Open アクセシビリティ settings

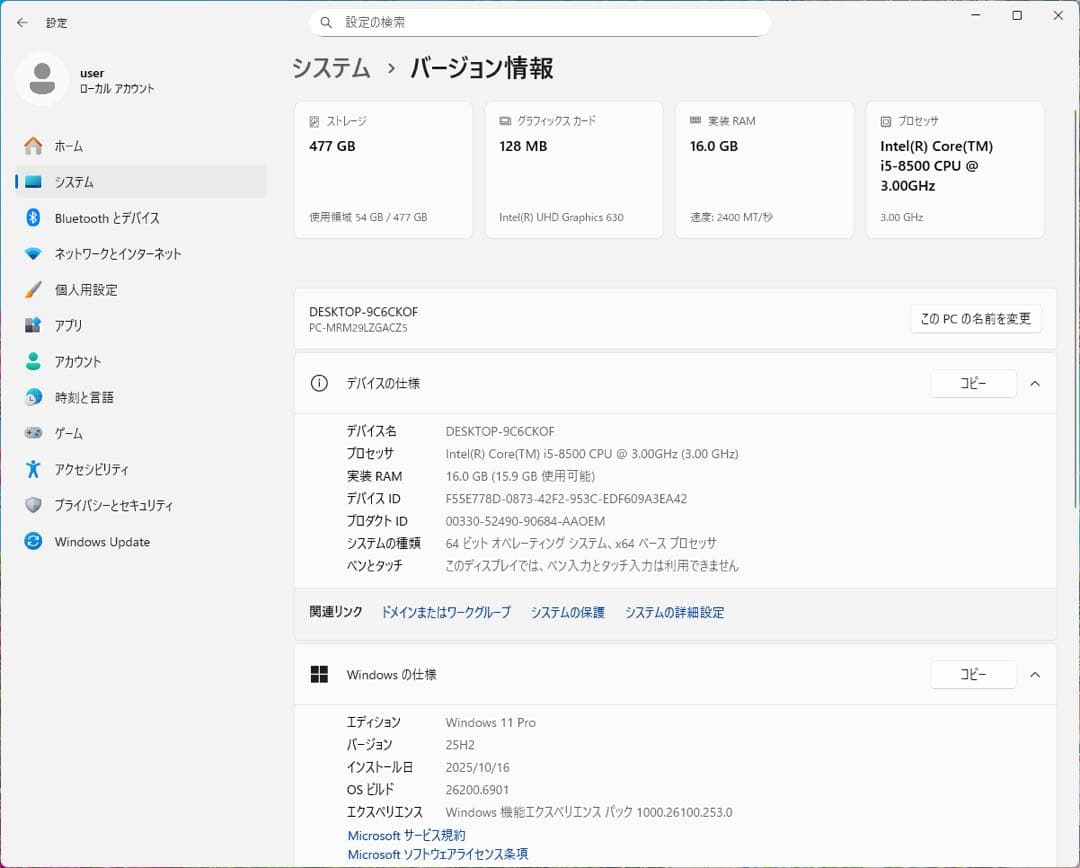coord(97,469)
